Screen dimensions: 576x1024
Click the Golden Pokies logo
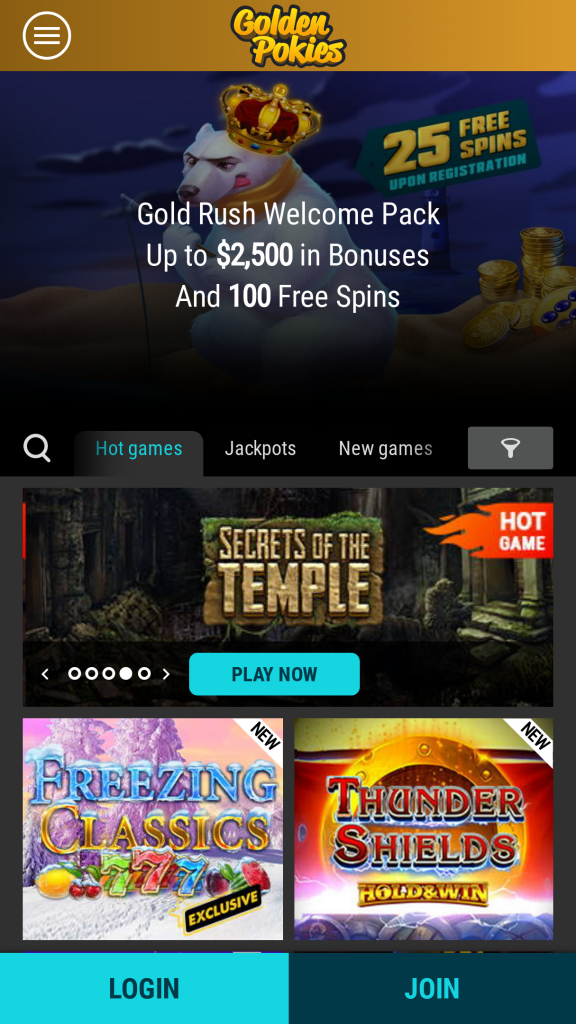(x=288, y=35)
